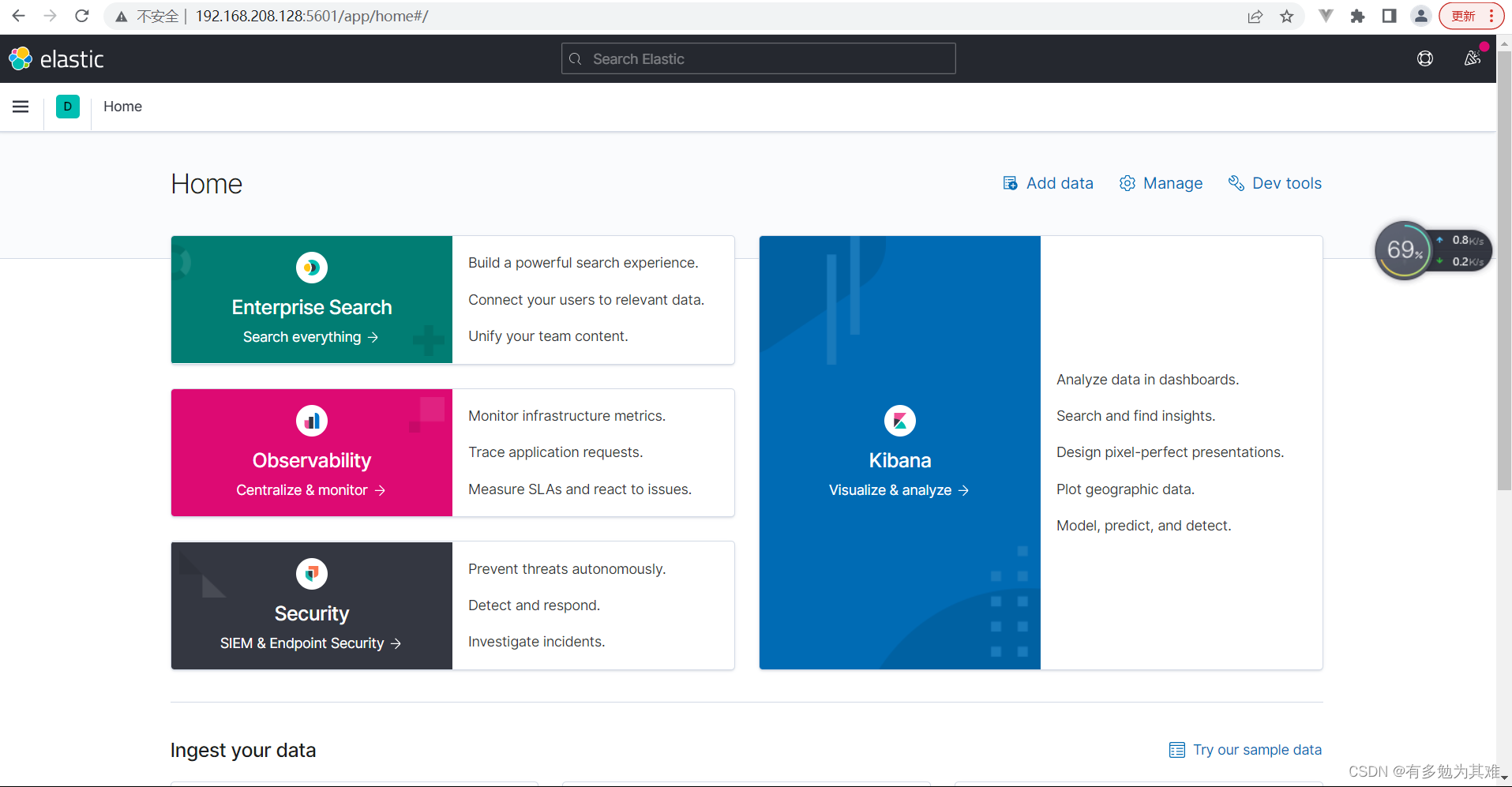Click the browser address bar URL
1512x787 pixels.
[x=312, y=16]
